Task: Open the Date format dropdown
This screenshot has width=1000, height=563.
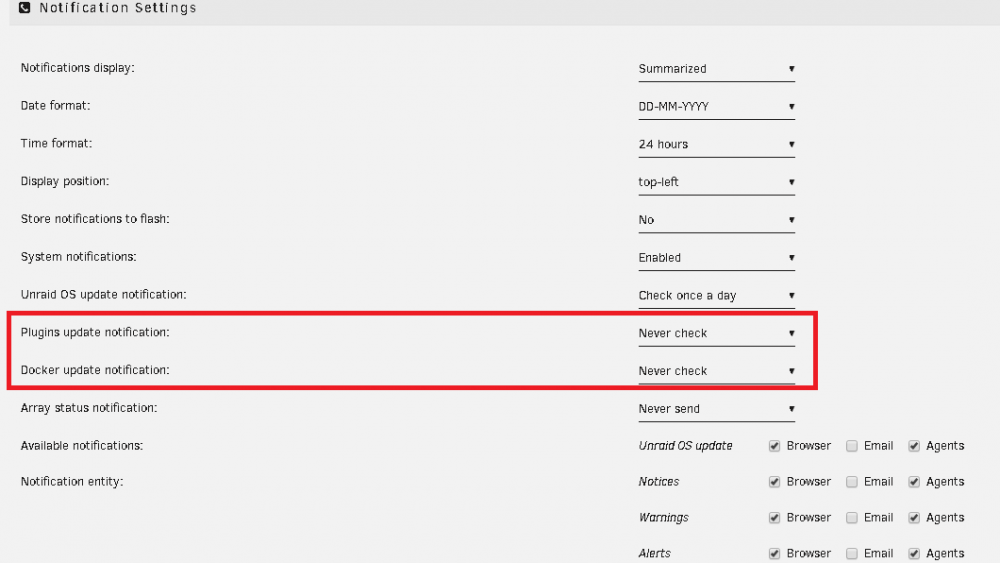Action: click(716, 106)
